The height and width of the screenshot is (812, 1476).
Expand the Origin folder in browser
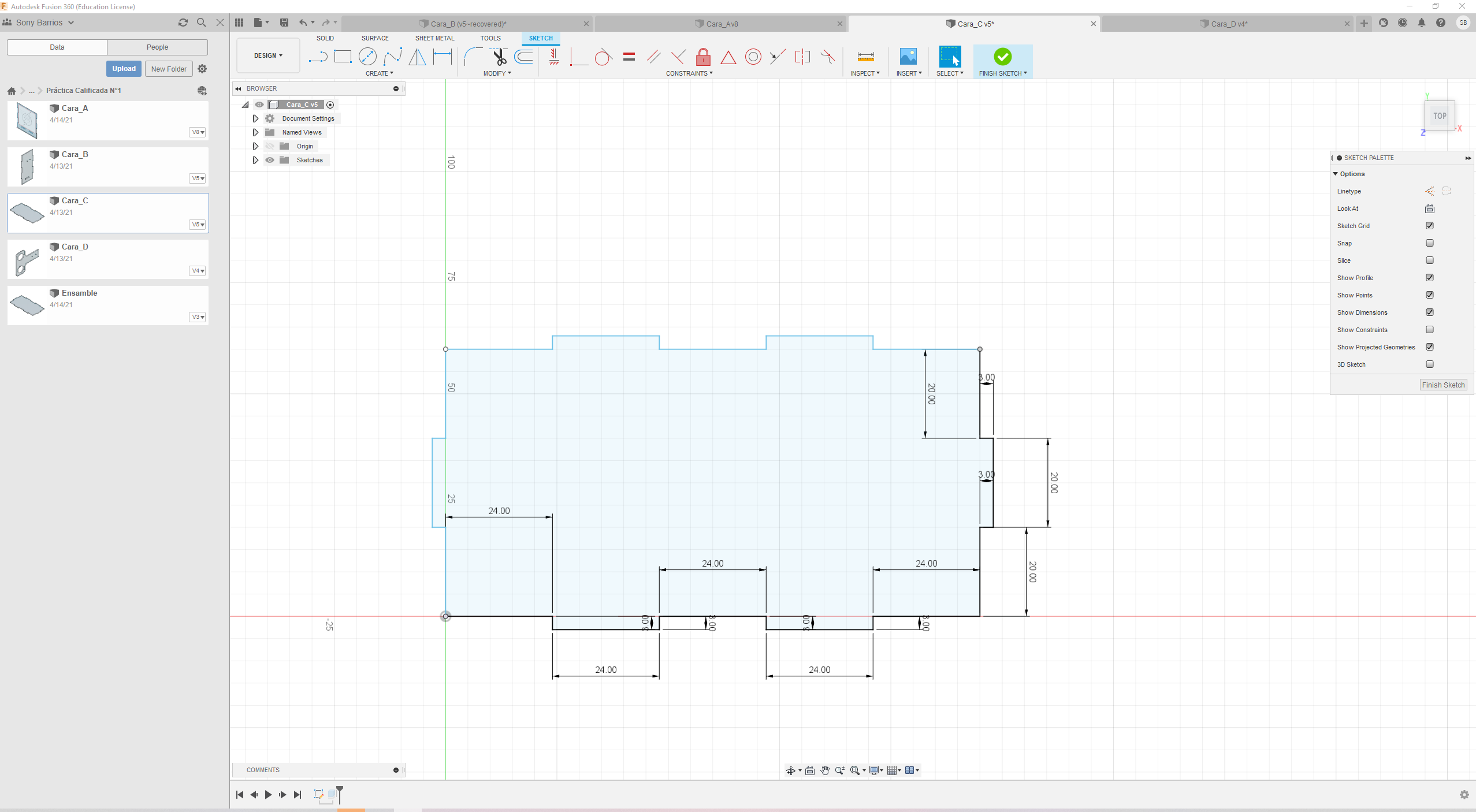pos(256,146)
